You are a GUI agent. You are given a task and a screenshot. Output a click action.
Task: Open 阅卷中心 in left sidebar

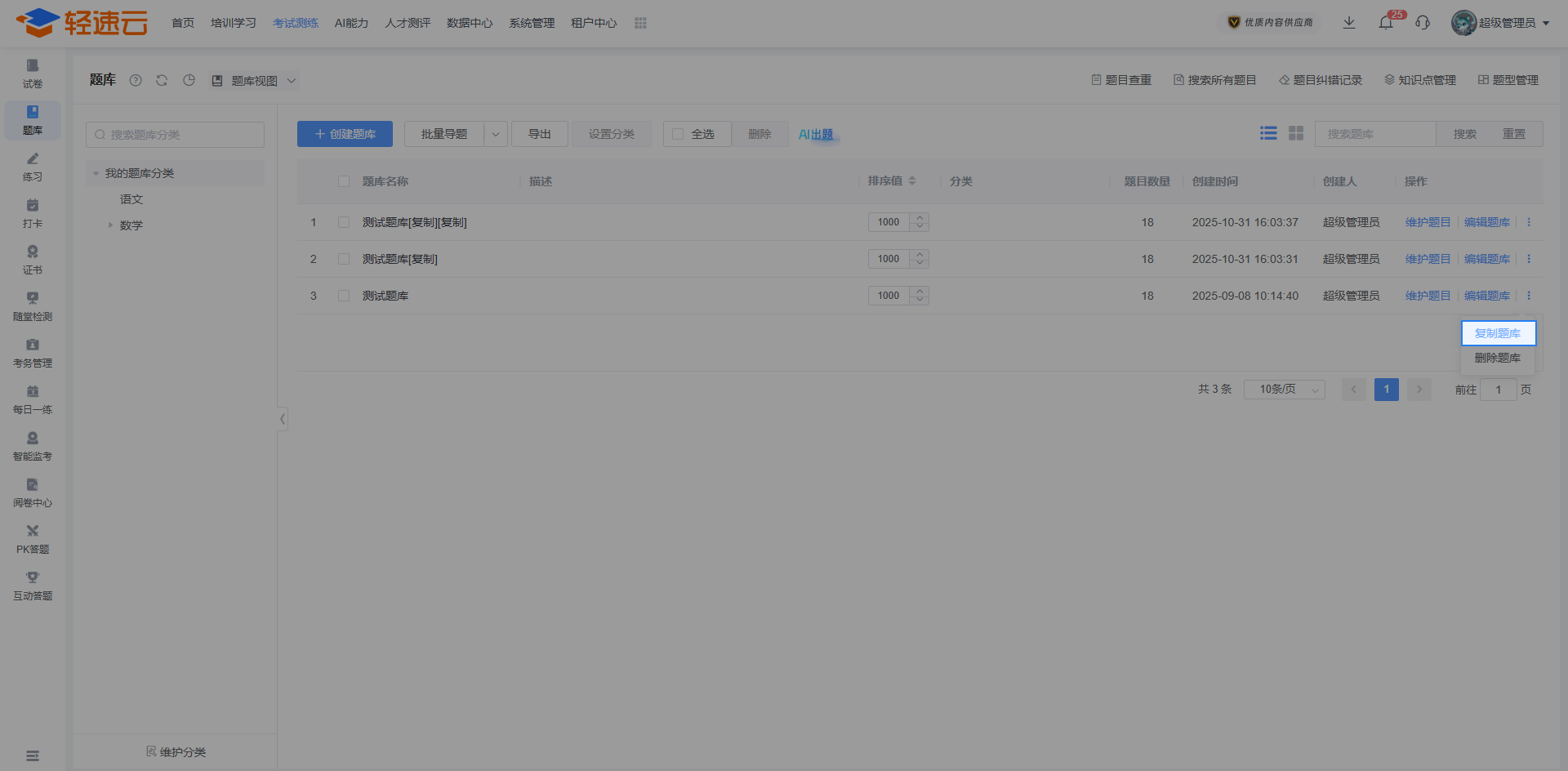[x=33, y=492]
